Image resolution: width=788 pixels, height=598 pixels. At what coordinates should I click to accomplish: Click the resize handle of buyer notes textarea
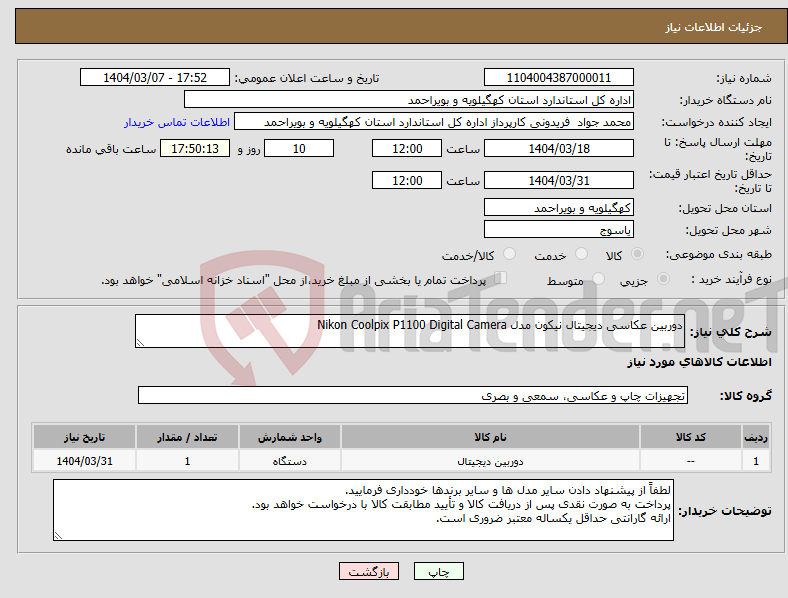tap(58, 536)
